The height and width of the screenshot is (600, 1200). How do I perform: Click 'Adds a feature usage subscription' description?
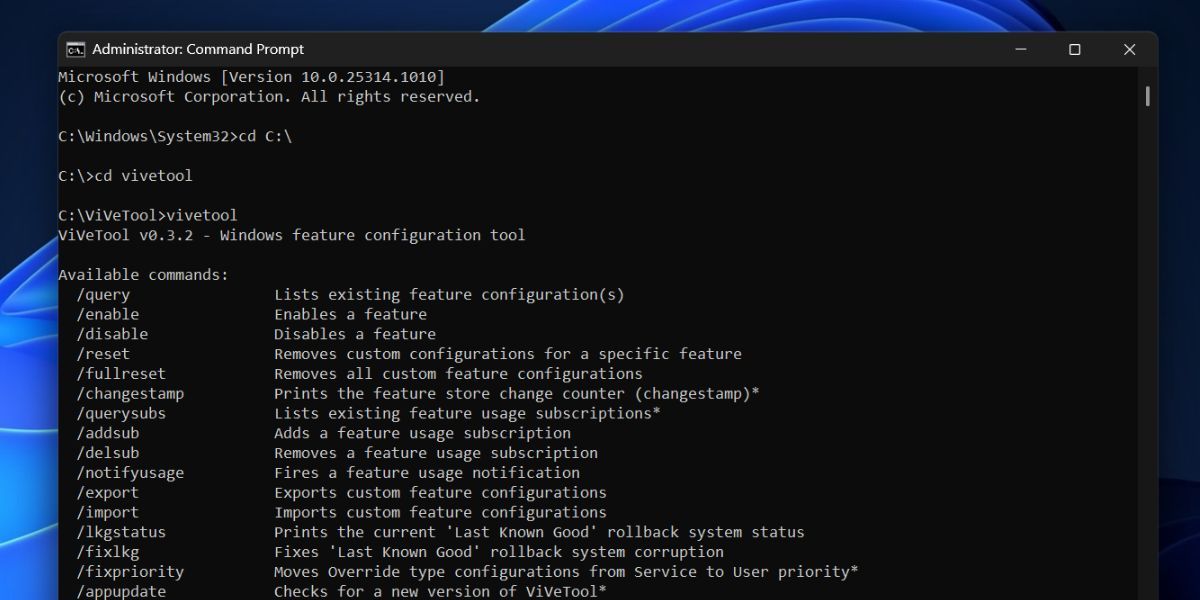tap(422, 433)
